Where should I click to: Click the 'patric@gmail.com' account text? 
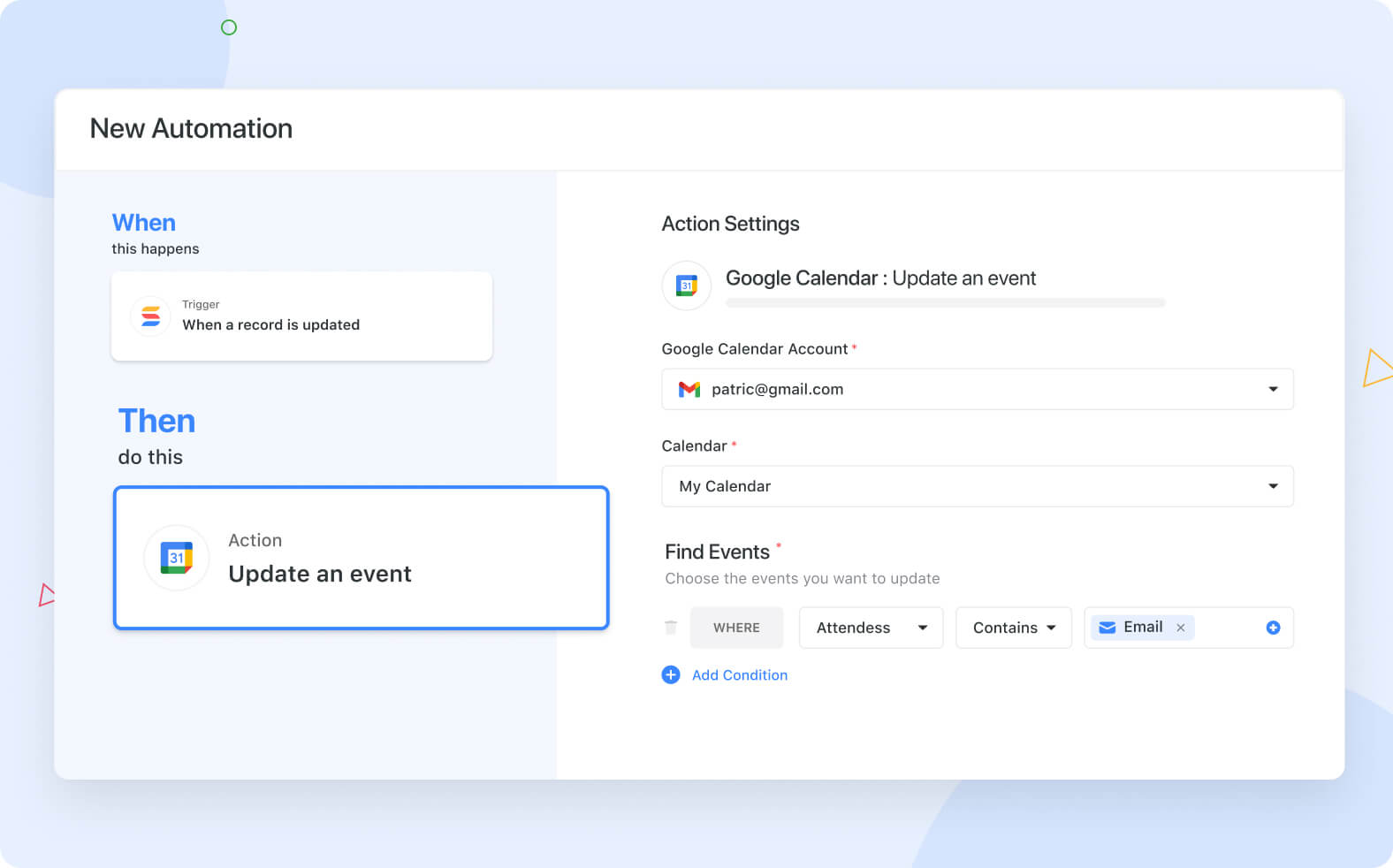(x=777, y=390)
